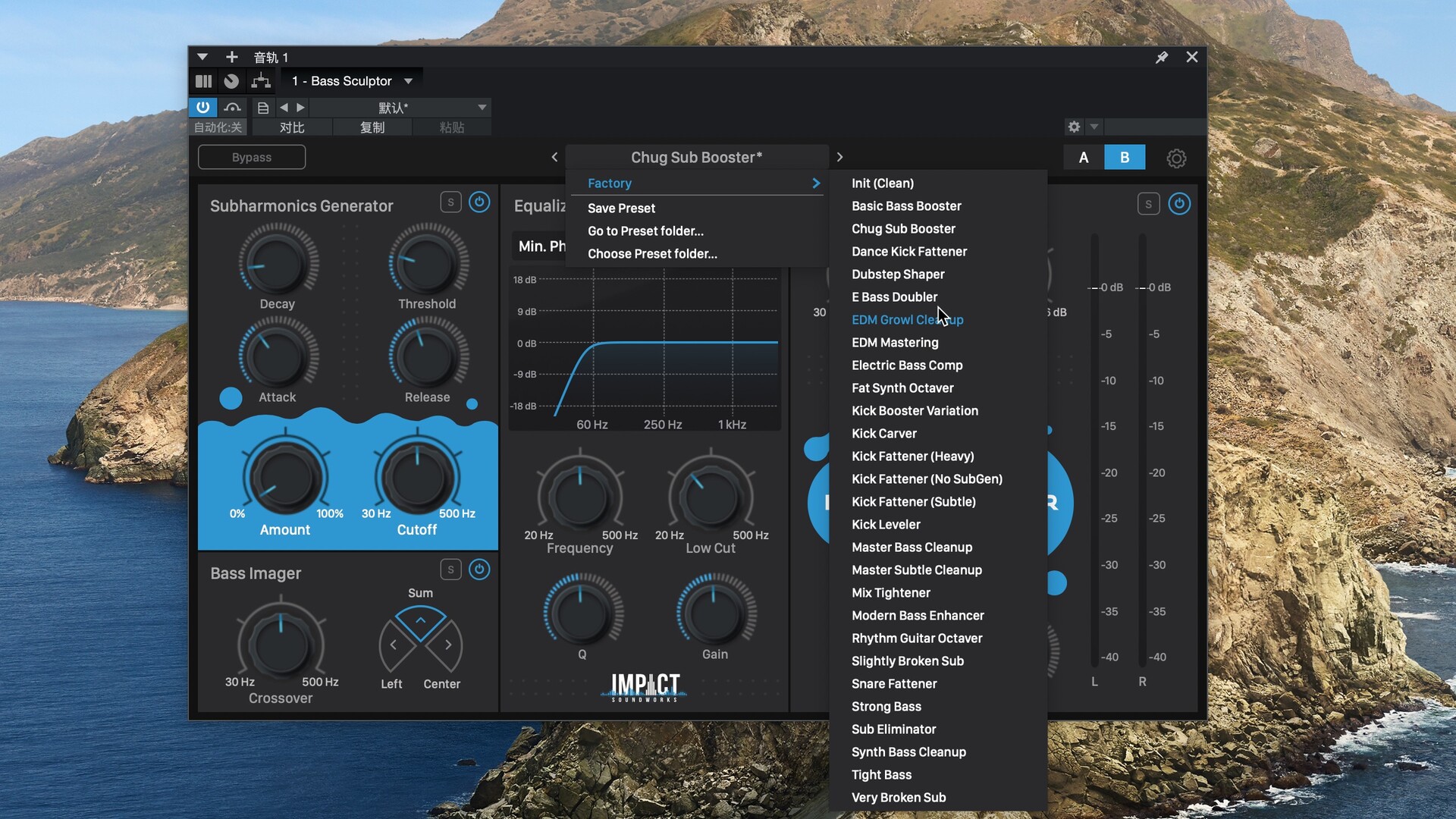1456x819 pixels.
Task: Switch to state B
Action: [x=1125, y=158]
